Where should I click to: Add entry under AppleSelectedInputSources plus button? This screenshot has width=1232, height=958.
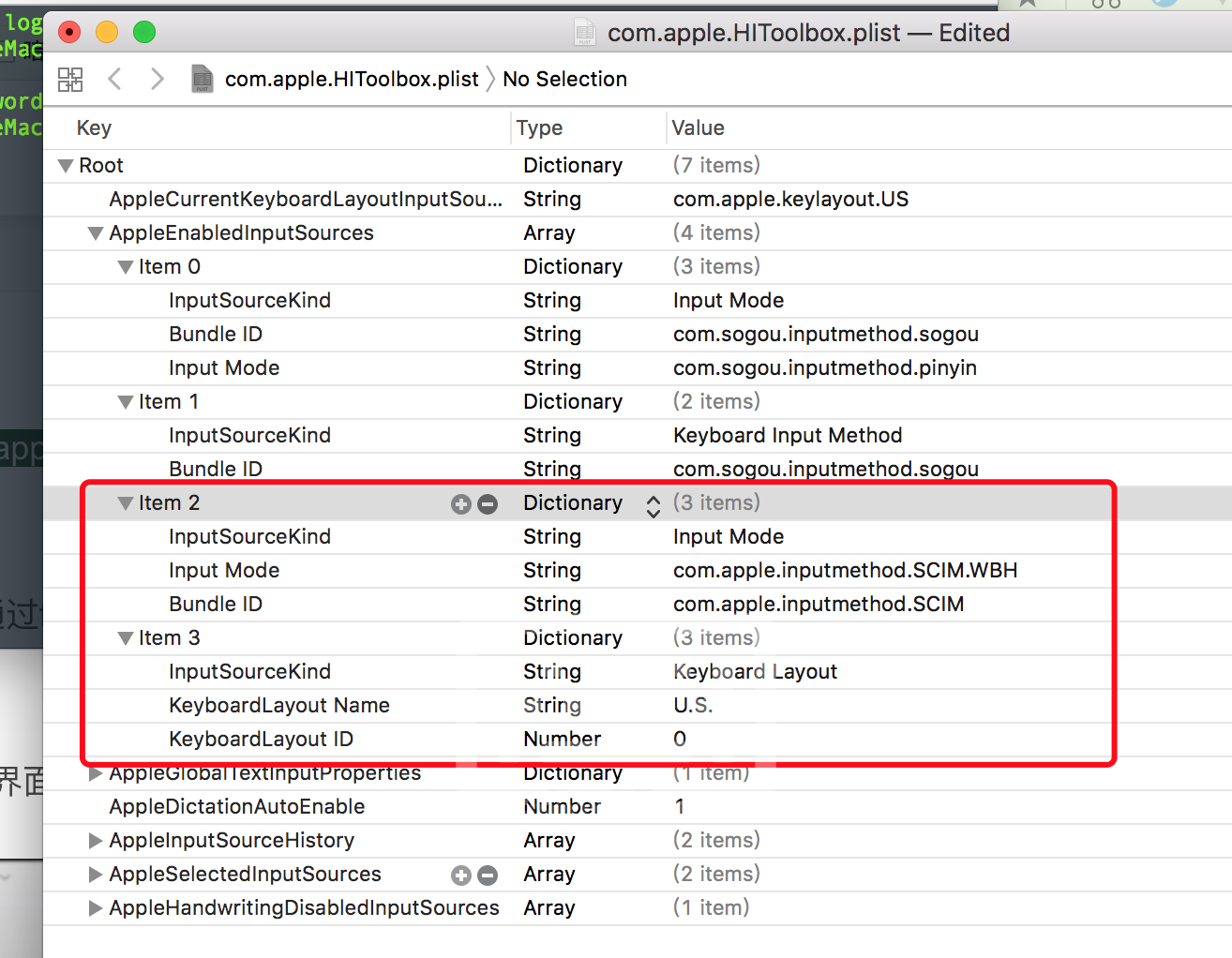[460, 876]
